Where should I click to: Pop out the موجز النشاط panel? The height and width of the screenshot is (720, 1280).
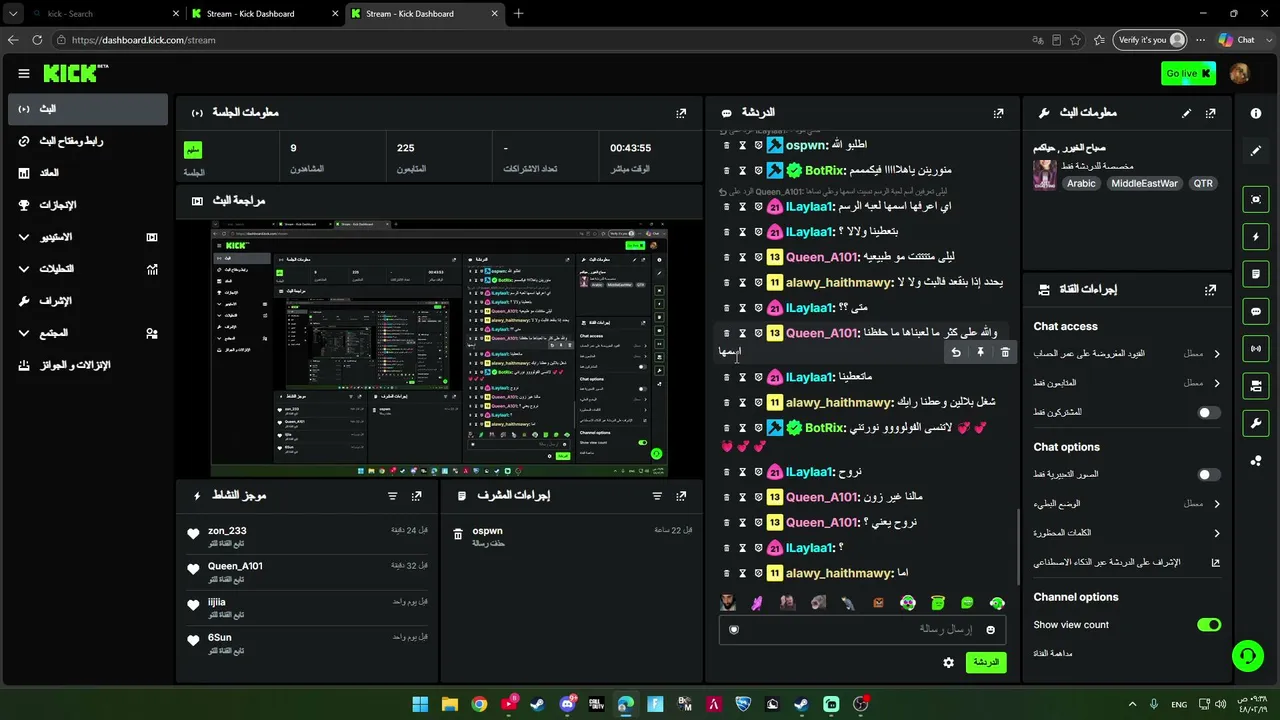(x=417, y=496)
